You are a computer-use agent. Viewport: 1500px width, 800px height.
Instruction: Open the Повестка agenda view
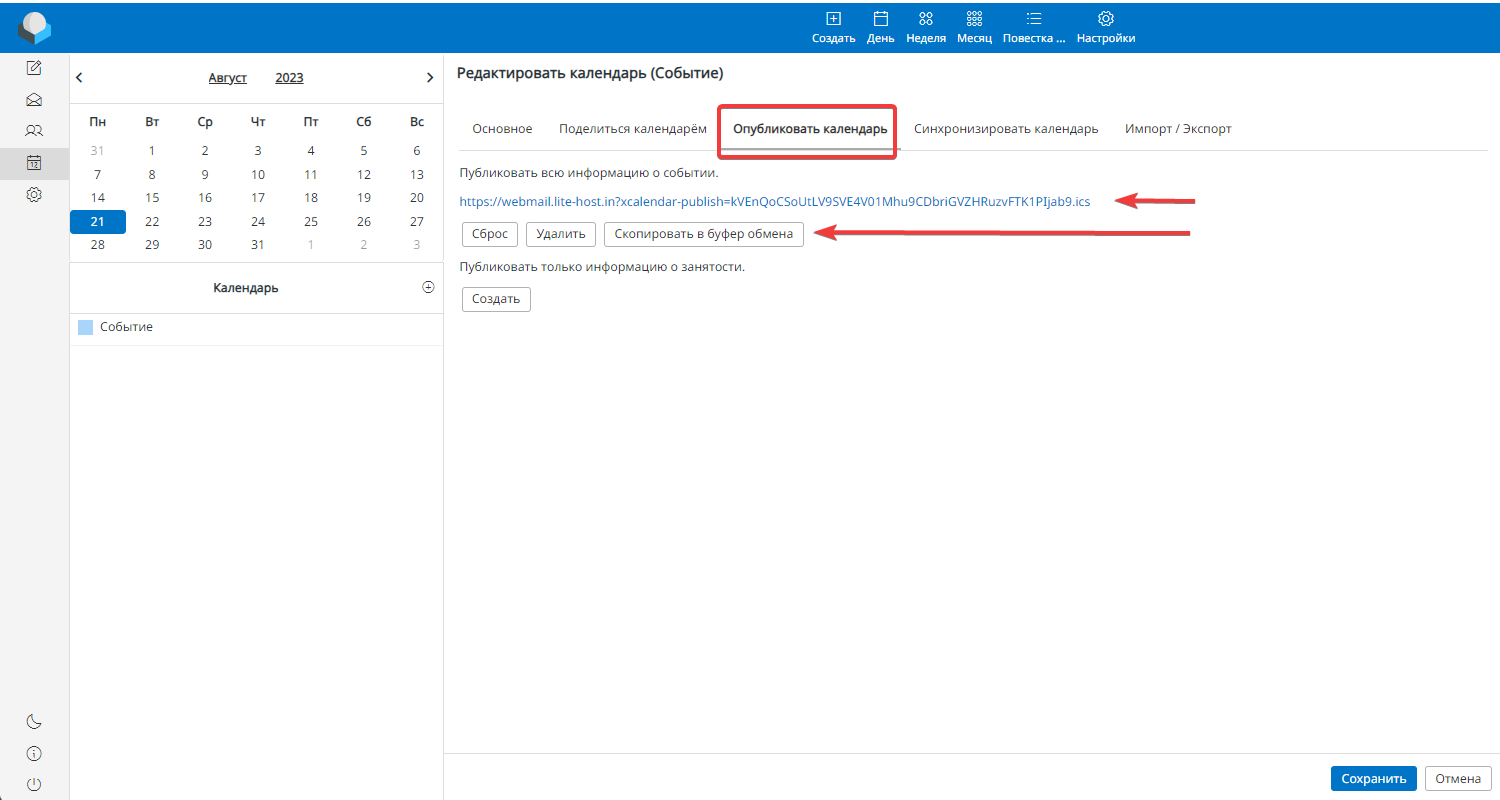pyautogui.click(x=1034, y=28)
